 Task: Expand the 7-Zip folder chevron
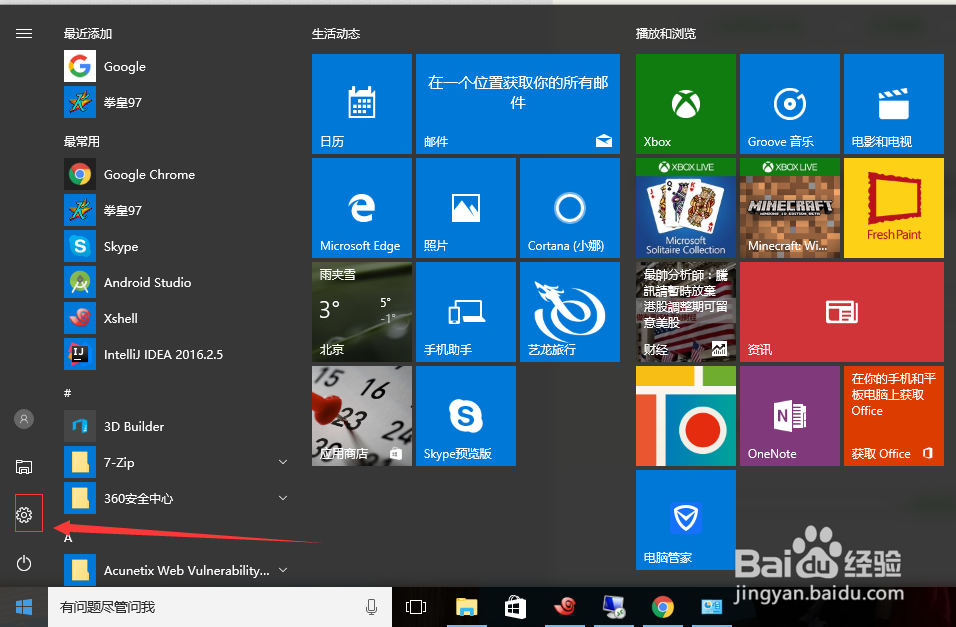point(283,462)
